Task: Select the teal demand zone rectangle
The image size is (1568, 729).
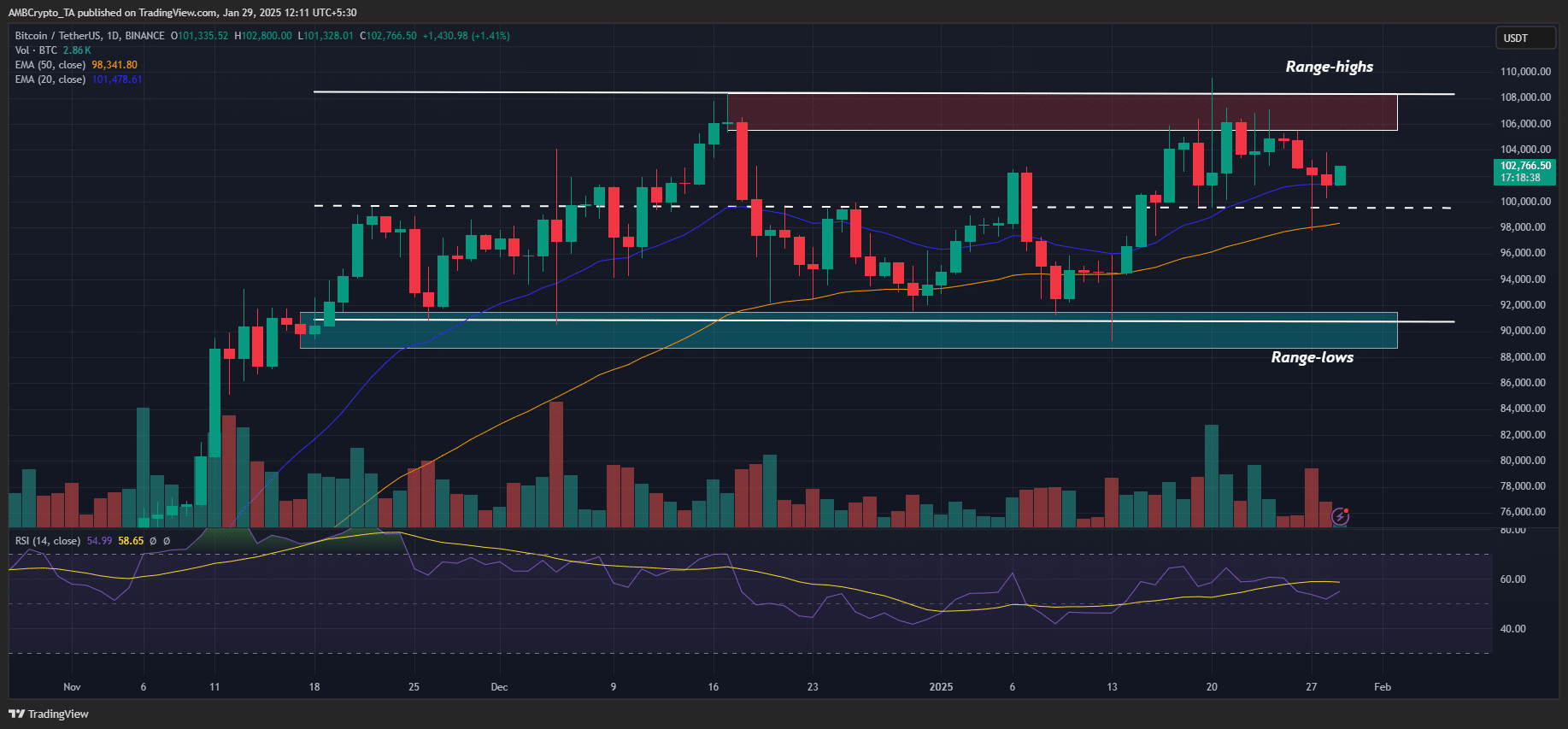Action: [849, 330]
